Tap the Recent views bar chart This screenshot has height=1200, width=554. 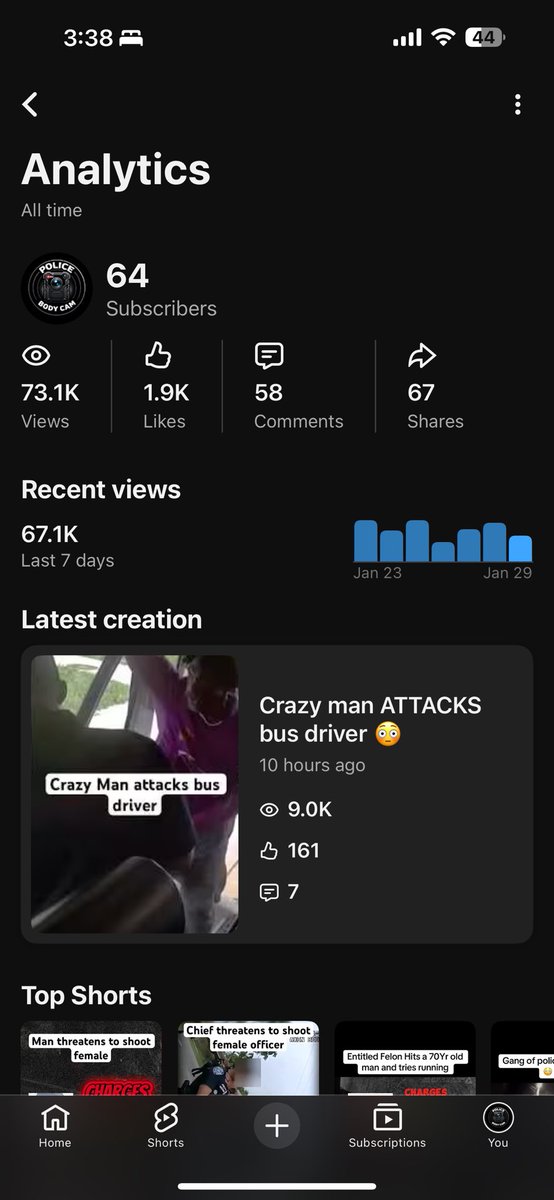click(x=443, y=541)
